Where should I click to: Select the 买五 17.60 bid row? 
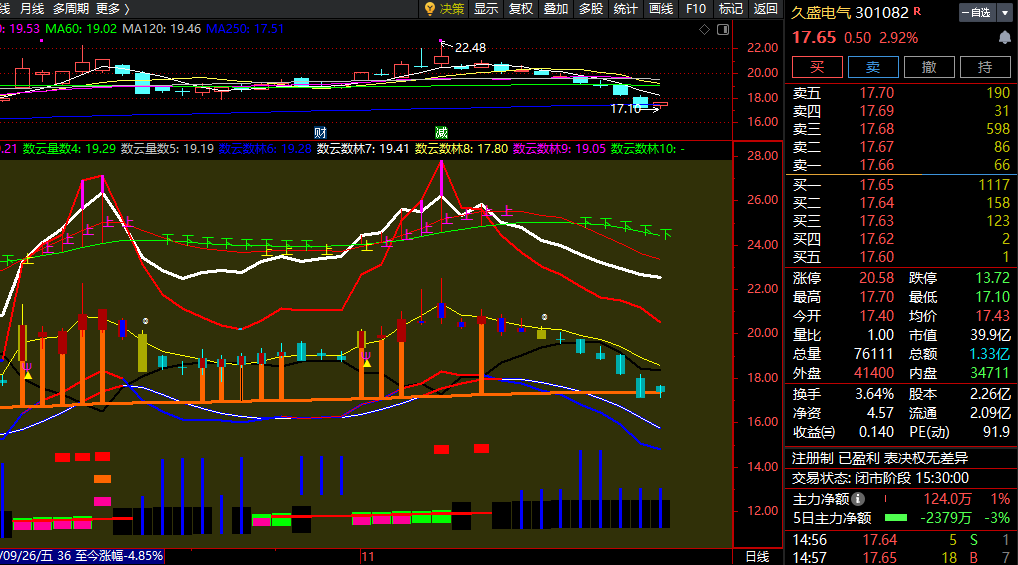(901, 257)
